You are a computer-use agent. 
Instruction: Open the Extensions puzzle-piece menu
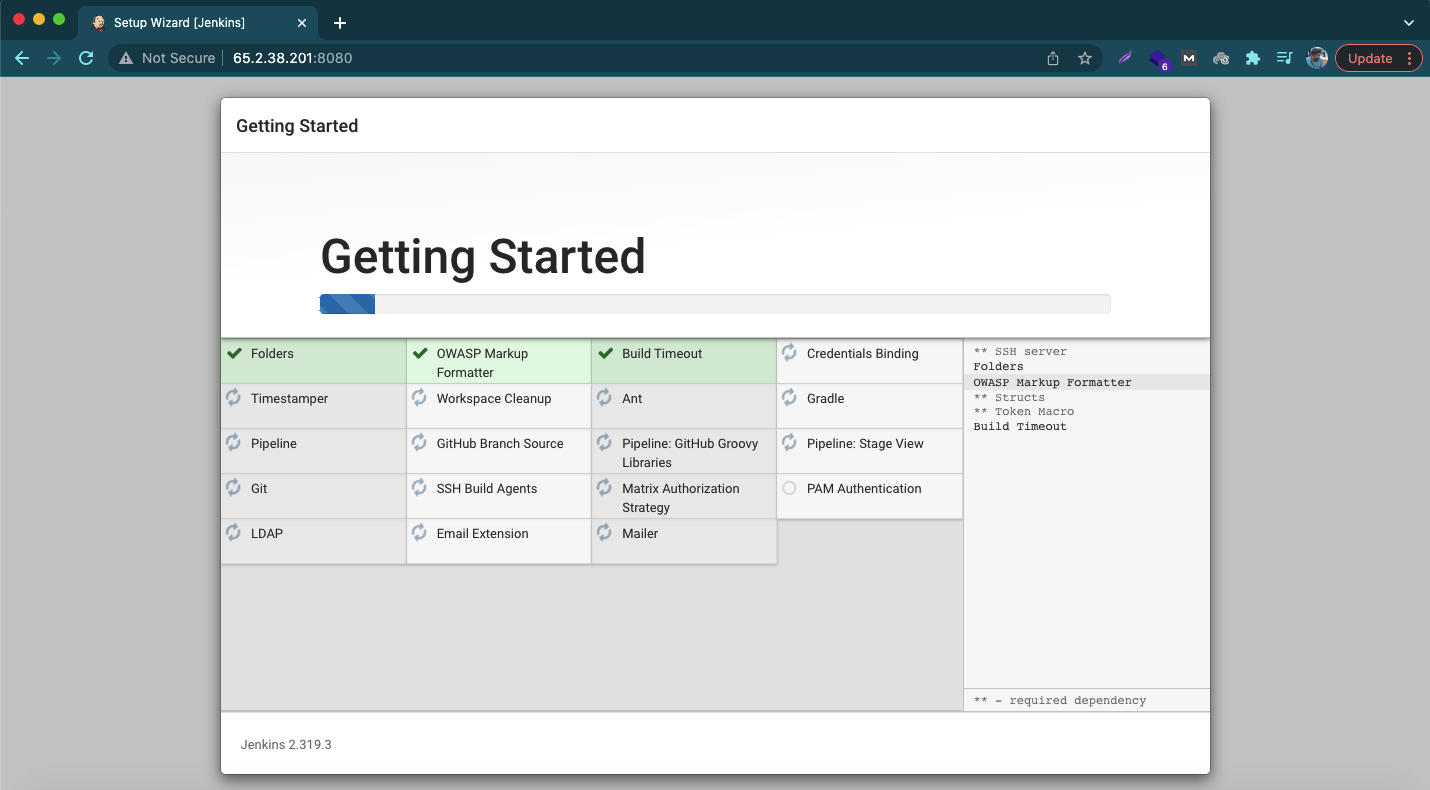[x=1253, y=58]
